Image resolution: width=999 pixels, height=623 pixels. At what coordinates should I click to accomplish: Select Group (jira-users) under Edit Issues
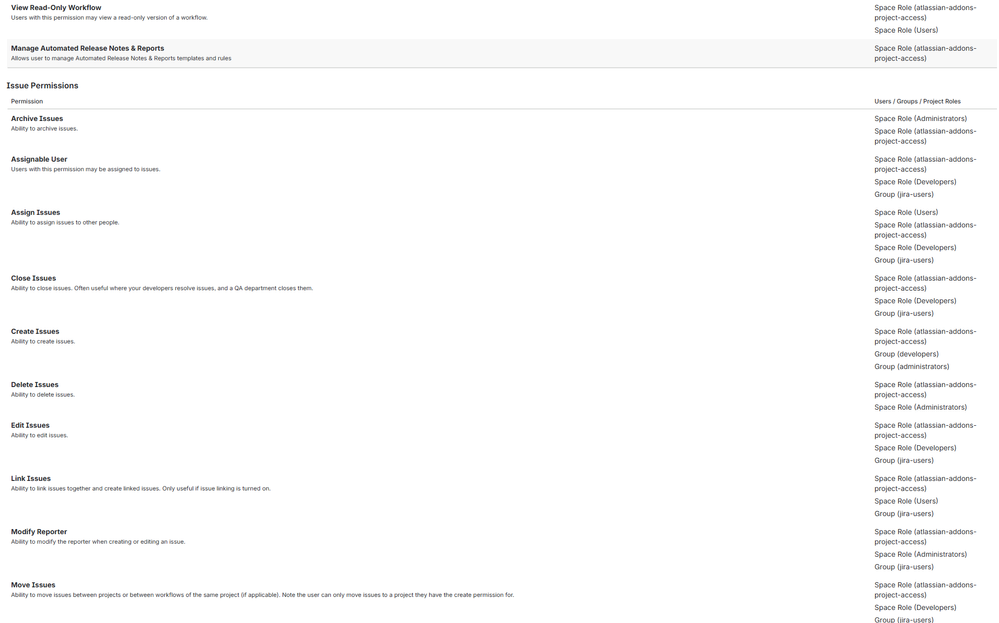[904, 458]
